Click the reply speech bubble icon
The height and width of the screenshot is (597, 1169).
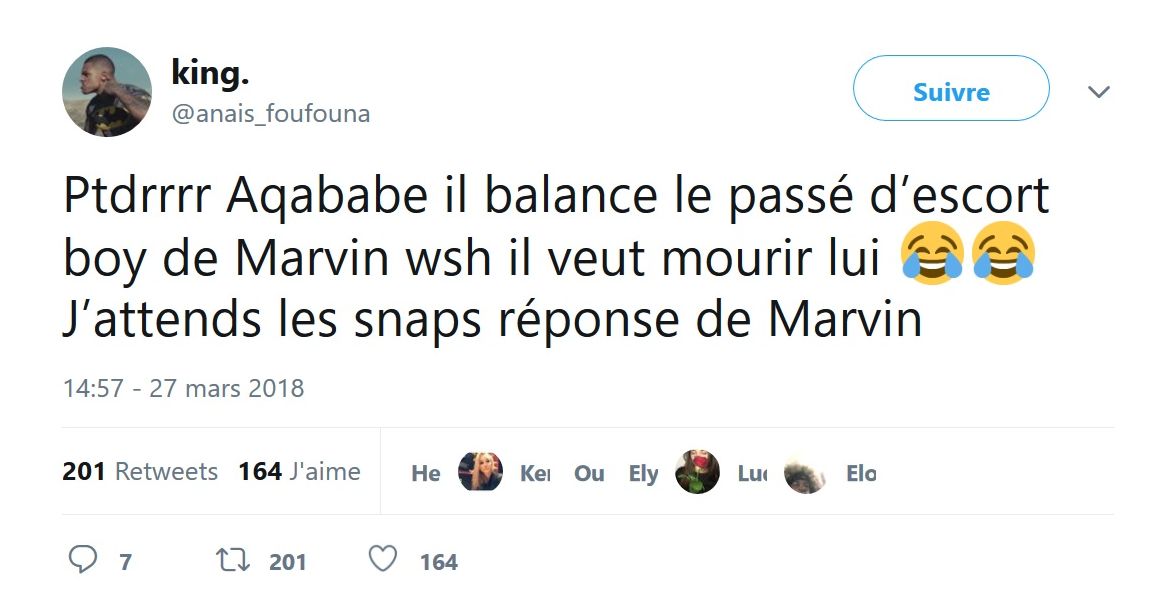point(82,560)
